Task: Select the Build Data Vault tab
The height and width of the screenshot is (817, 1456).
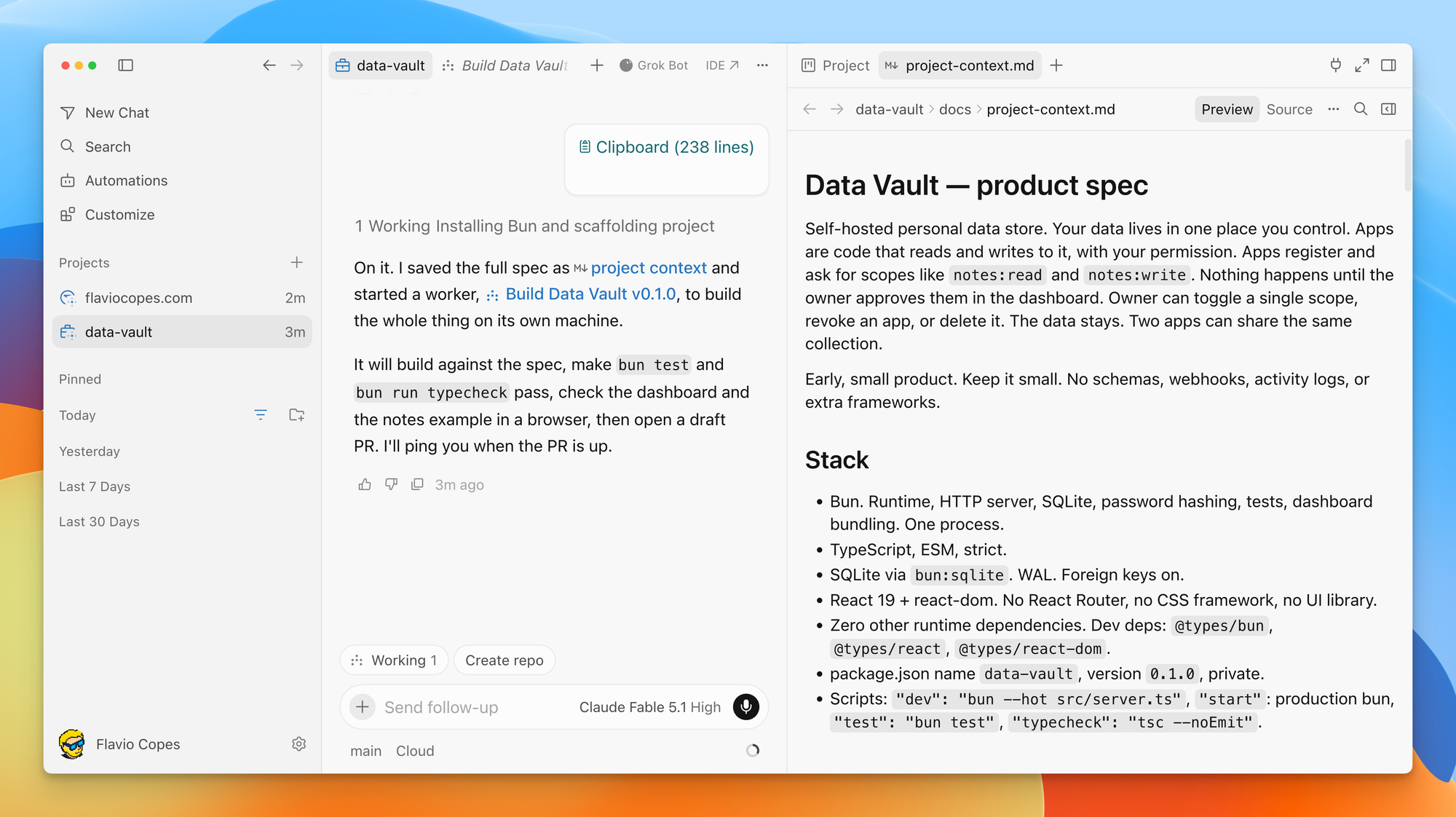Action: pyautogui.click(x=506, y=66)
